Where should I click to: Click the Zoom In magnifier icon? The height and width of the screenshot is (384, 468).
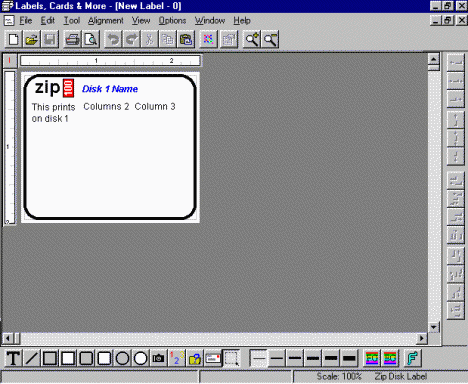click(252, 40)
